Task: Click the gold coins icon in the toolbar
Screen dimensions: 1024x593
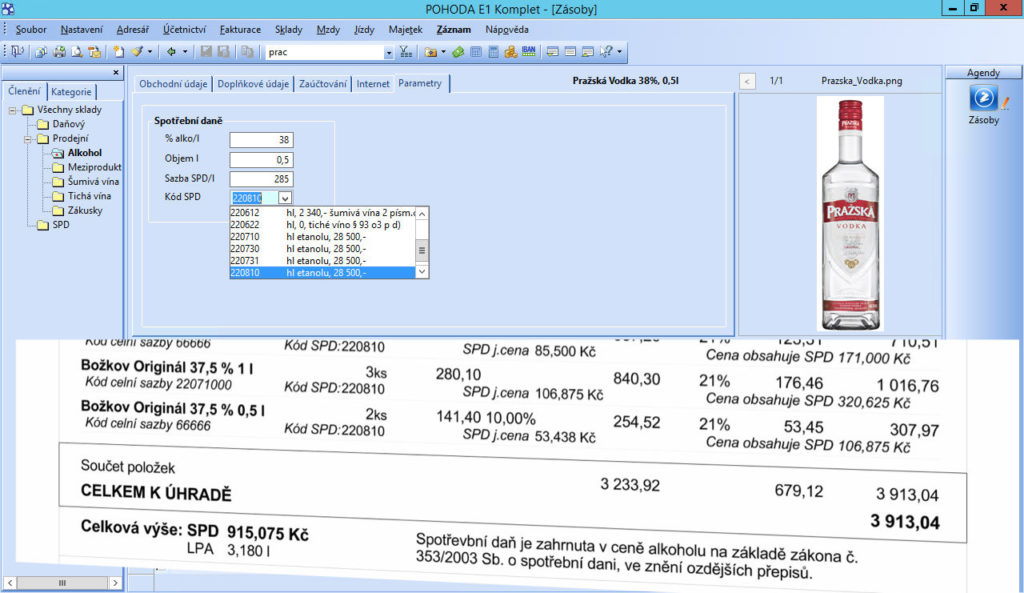Action: point(511,52)
